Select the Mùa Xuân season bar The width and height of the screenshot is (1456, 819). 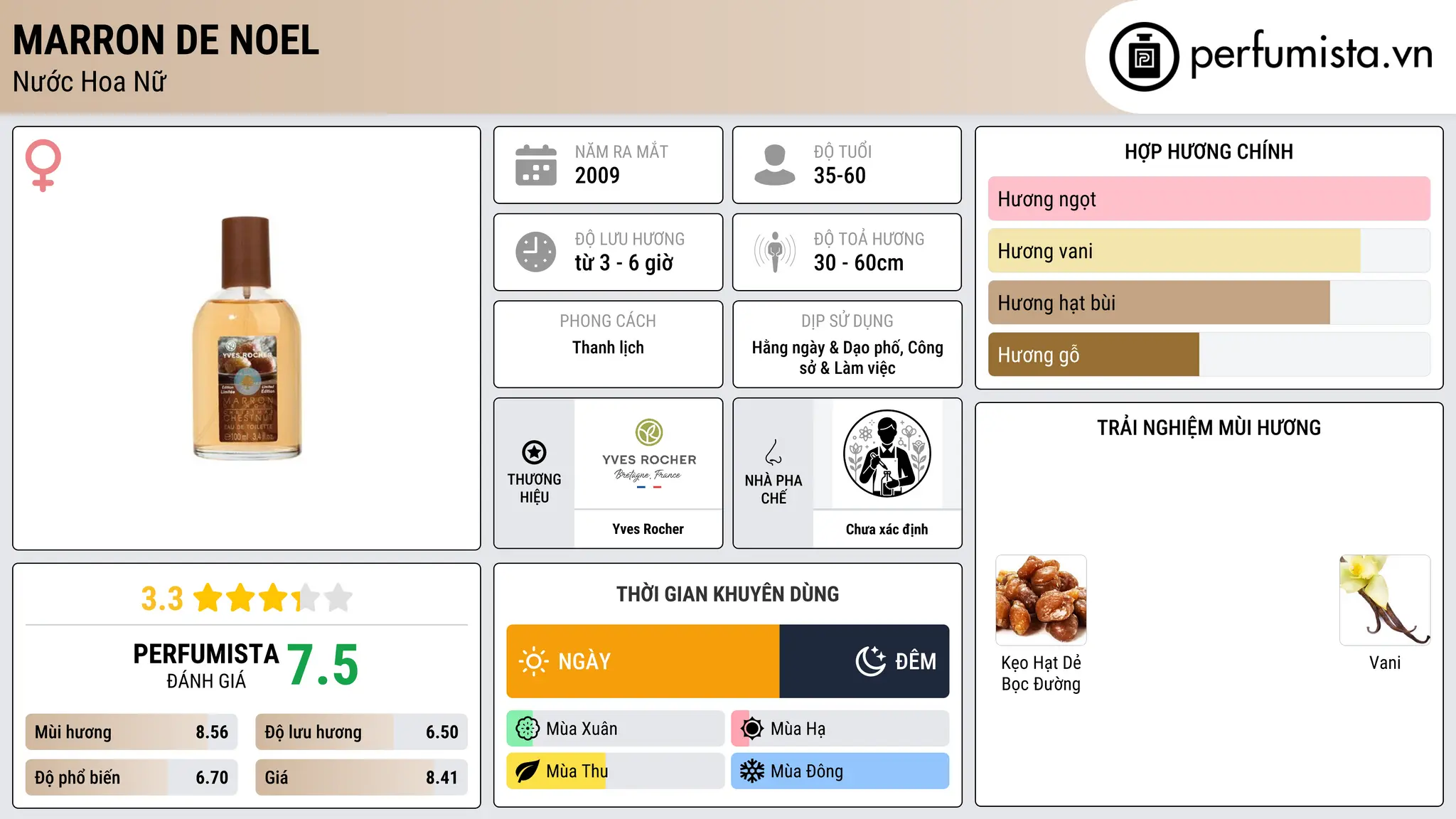pyautogui.click(x=616, y=729)
